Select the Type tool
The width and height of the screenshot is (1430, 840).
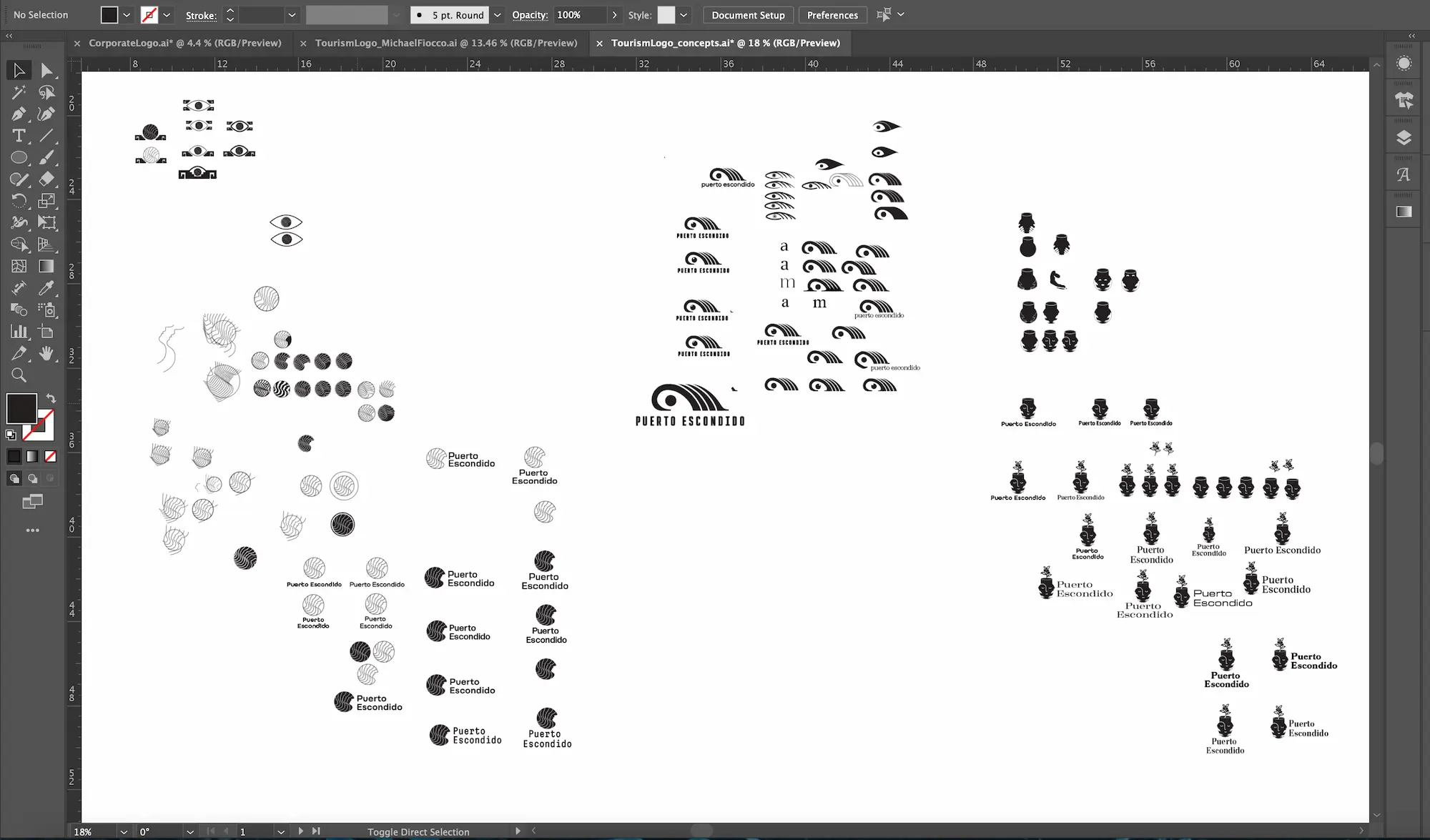[19, 136]
